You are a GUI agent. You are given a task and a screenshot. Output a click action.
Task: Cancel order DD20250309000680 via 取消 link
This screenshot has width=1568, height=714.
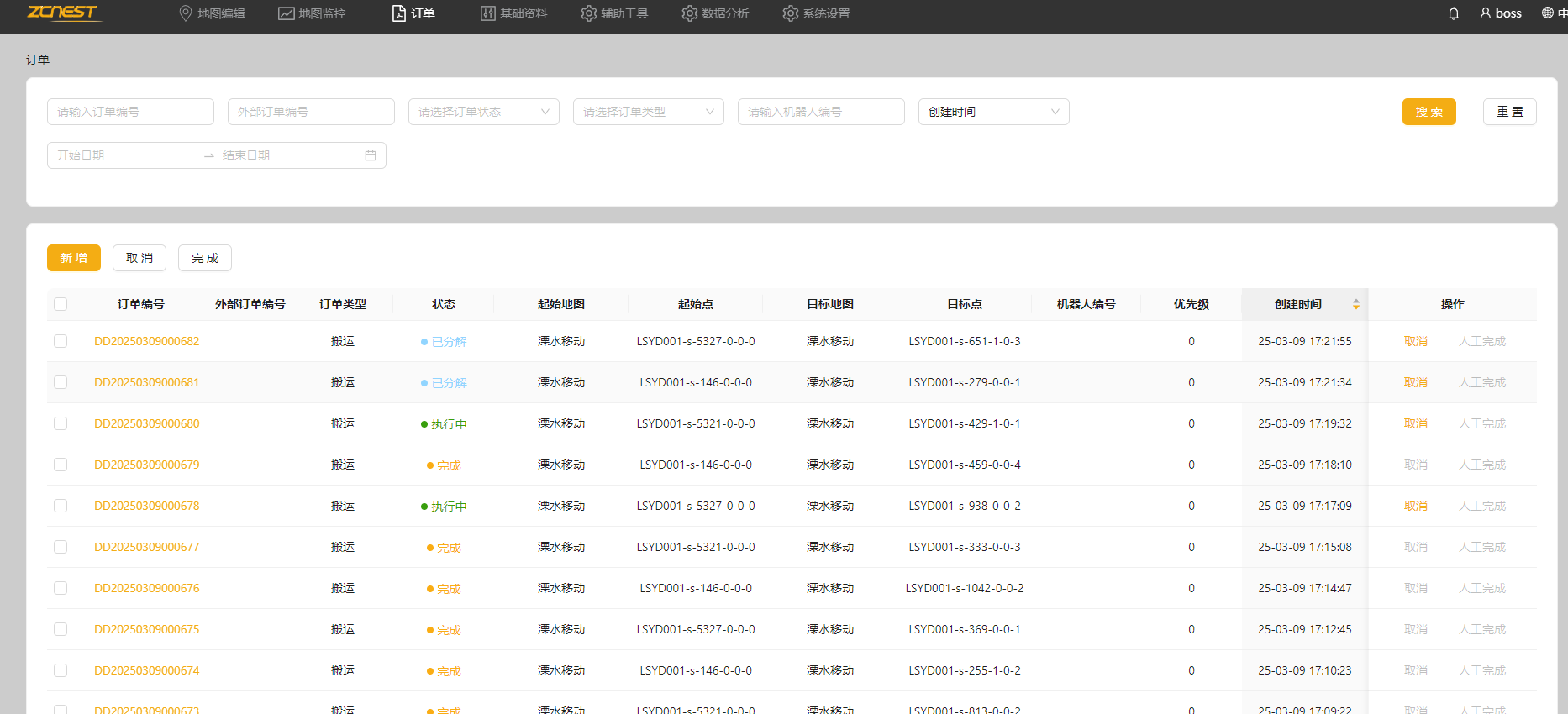(1416, 423)
